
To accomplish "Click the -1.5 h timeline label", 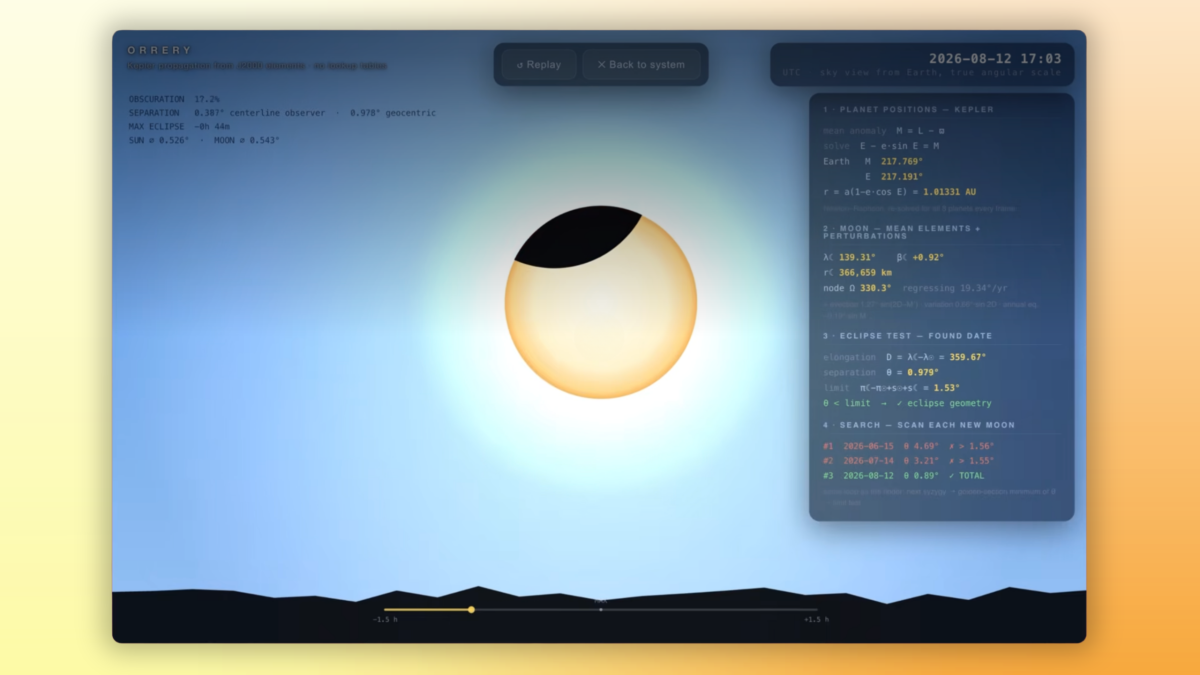I will [385, 619].
